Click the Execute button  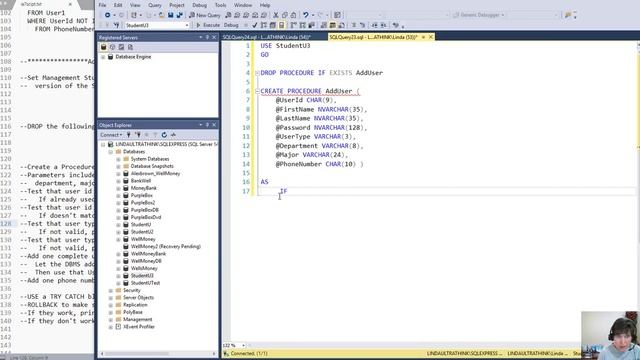click(x=208, y=25)
